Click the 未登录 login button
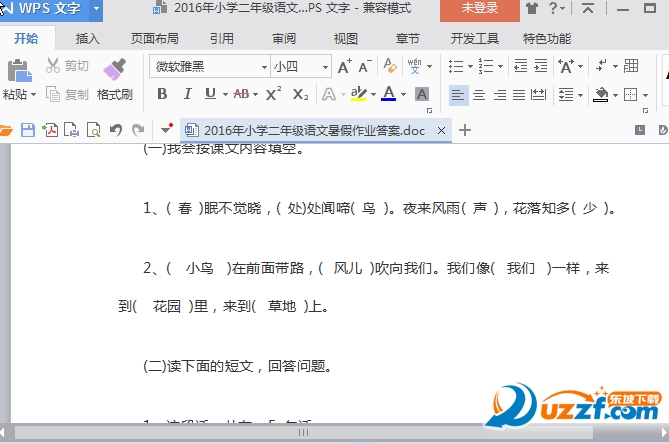Screen dimensions: 669x444 [x=480, y=9]
